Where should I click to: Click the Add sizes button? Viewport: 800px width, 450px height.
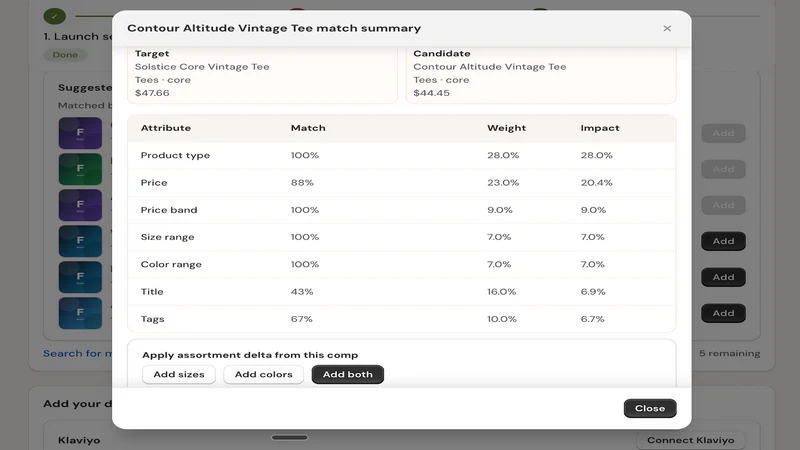(x=179, y=374)
